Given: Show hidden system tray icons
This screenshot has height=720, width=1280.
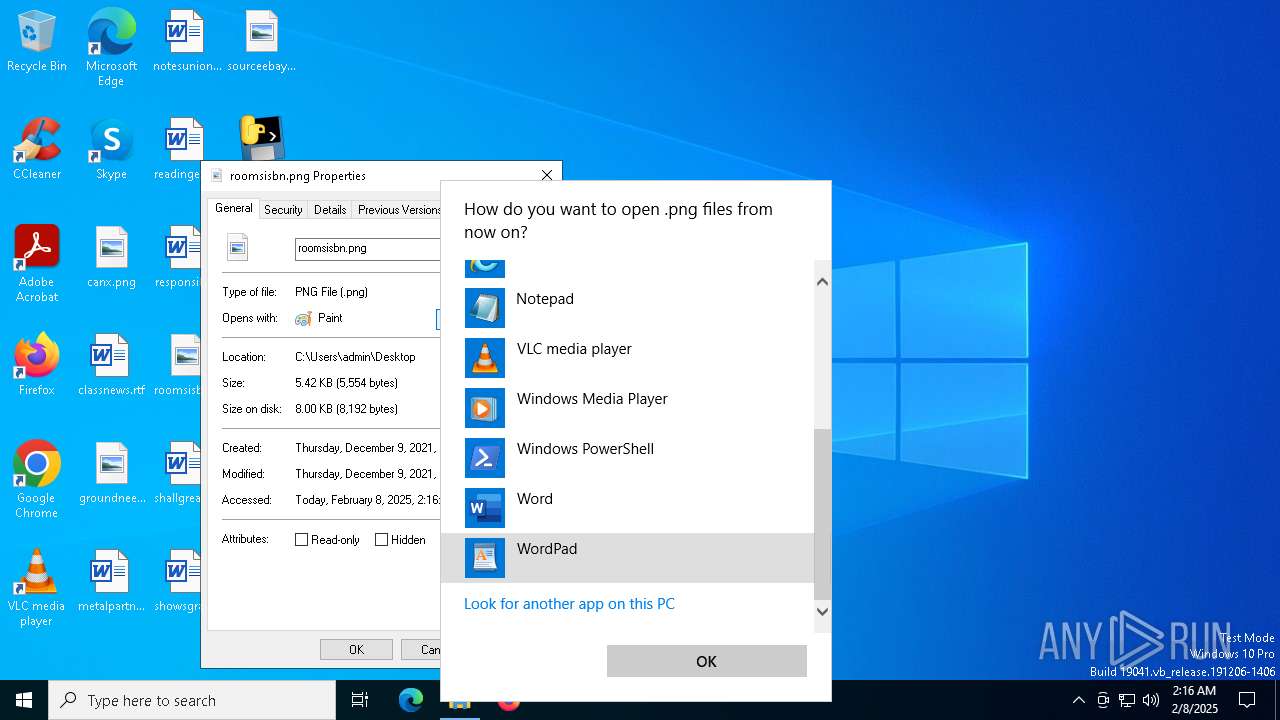Looking at the screenshot, I should click(1078, 700).
